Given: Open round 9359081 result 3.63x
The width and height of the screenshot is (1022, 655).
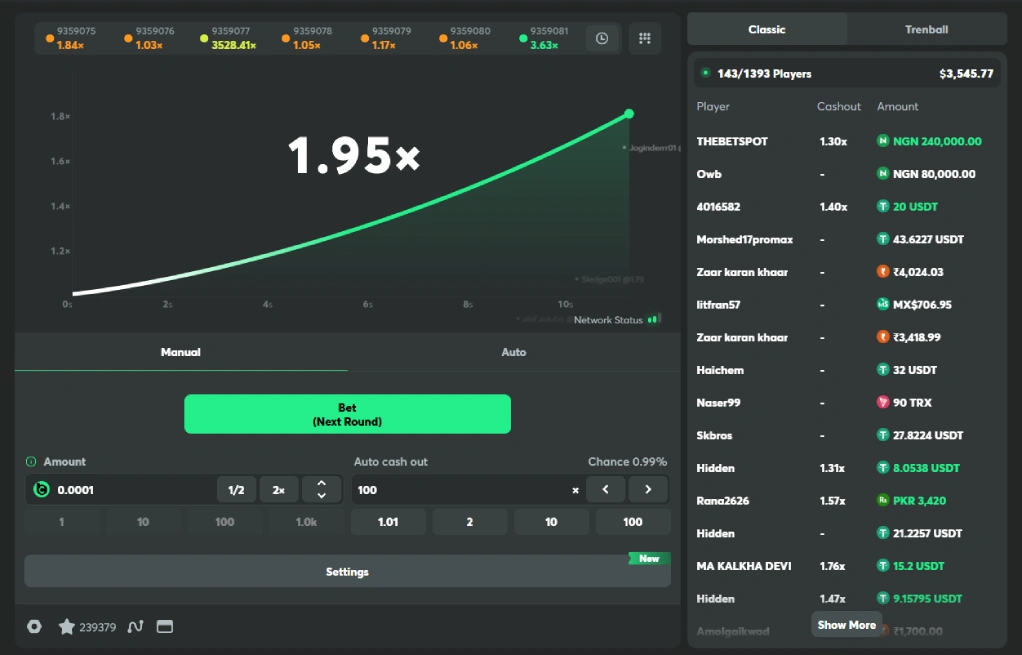Looking at the screenshot, I should (544, 38).
